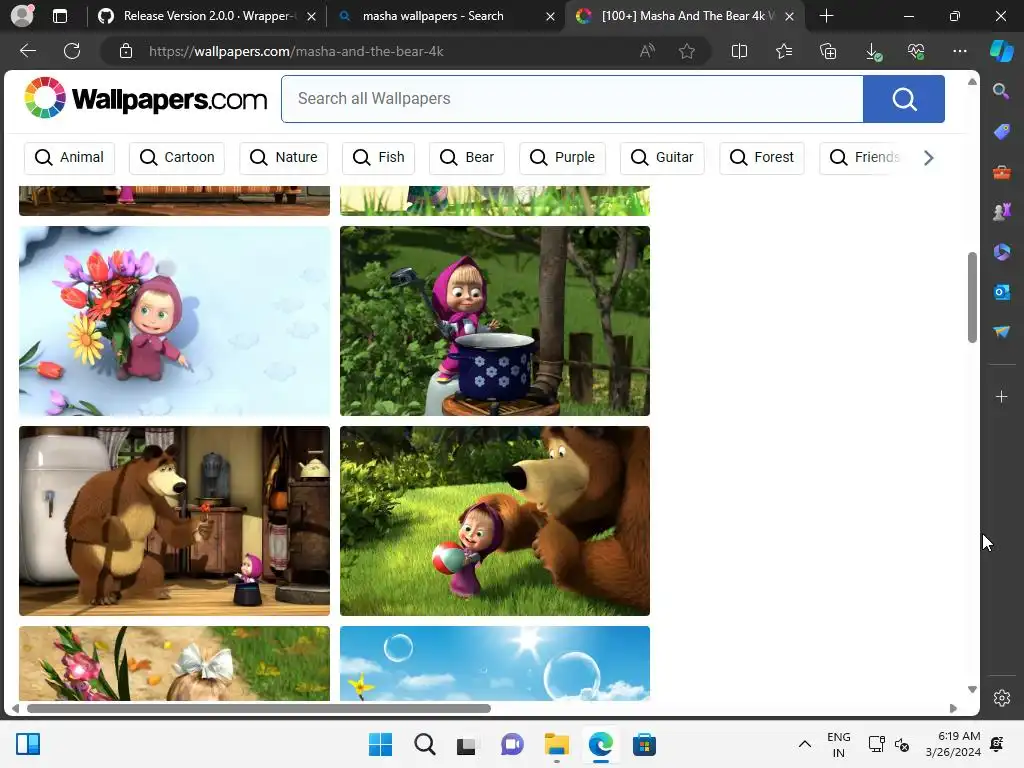Image resolution: width=1024 pixels, height=768 pixels.
Task: Open Windows Widgets panel
Action: tap(28, 744)
